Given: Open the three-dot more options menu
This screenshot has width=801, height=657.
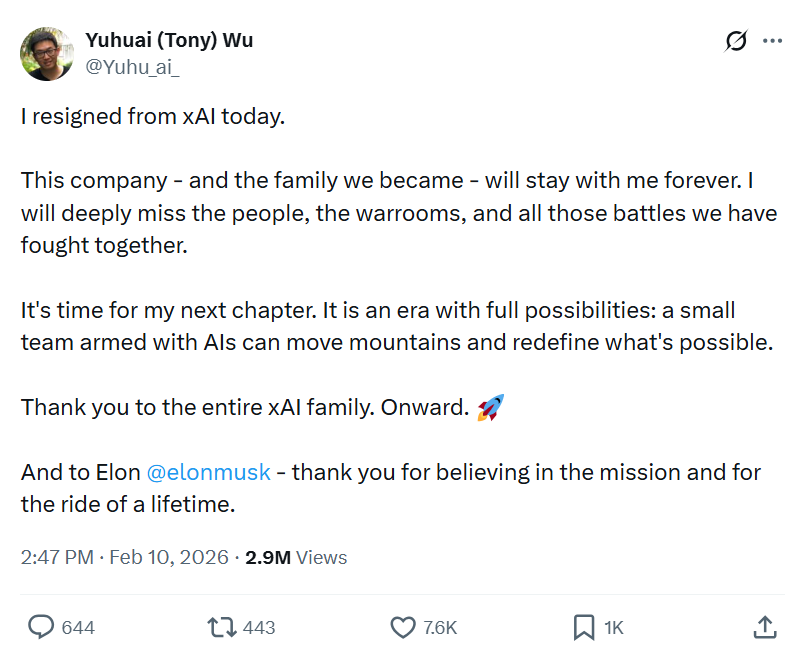Looking at the screenshot, I should pyautogui.click(x=772, y=41).
